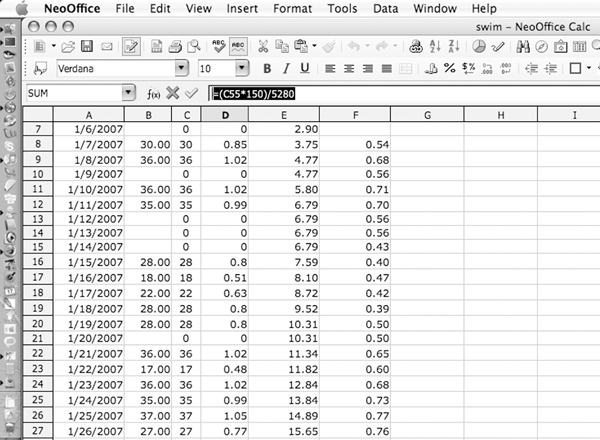Cancel formula entry with the X icon
Viewport: 600px width, 440px height.
click(x=172, y=93)
